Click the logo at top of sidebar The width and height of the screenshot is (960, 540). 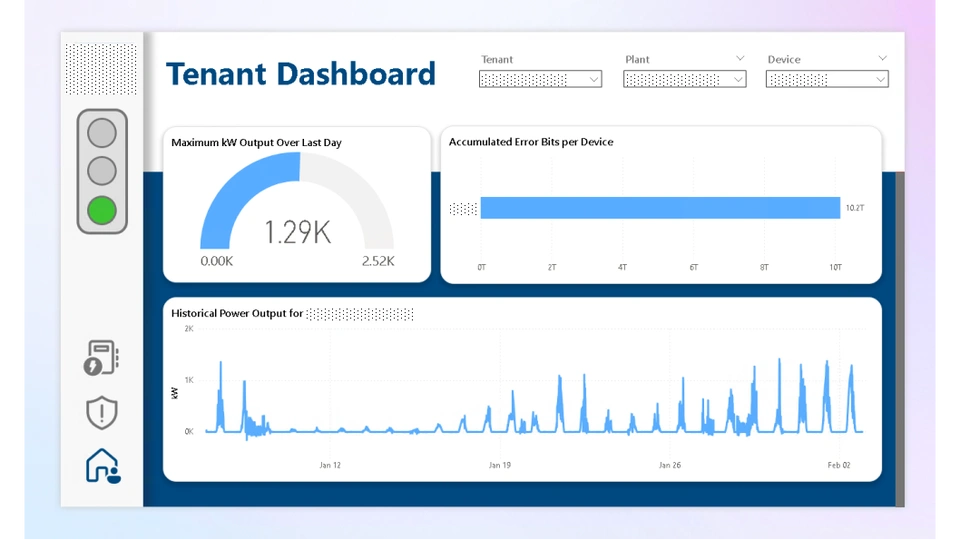101,68
